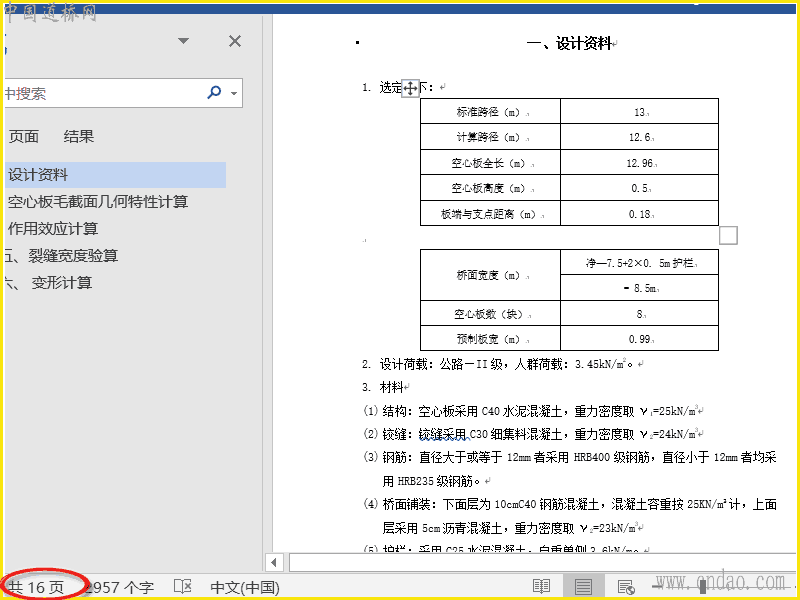Click table cell value 13
This screenshot has height=600, width=800.
pos(640,111)
